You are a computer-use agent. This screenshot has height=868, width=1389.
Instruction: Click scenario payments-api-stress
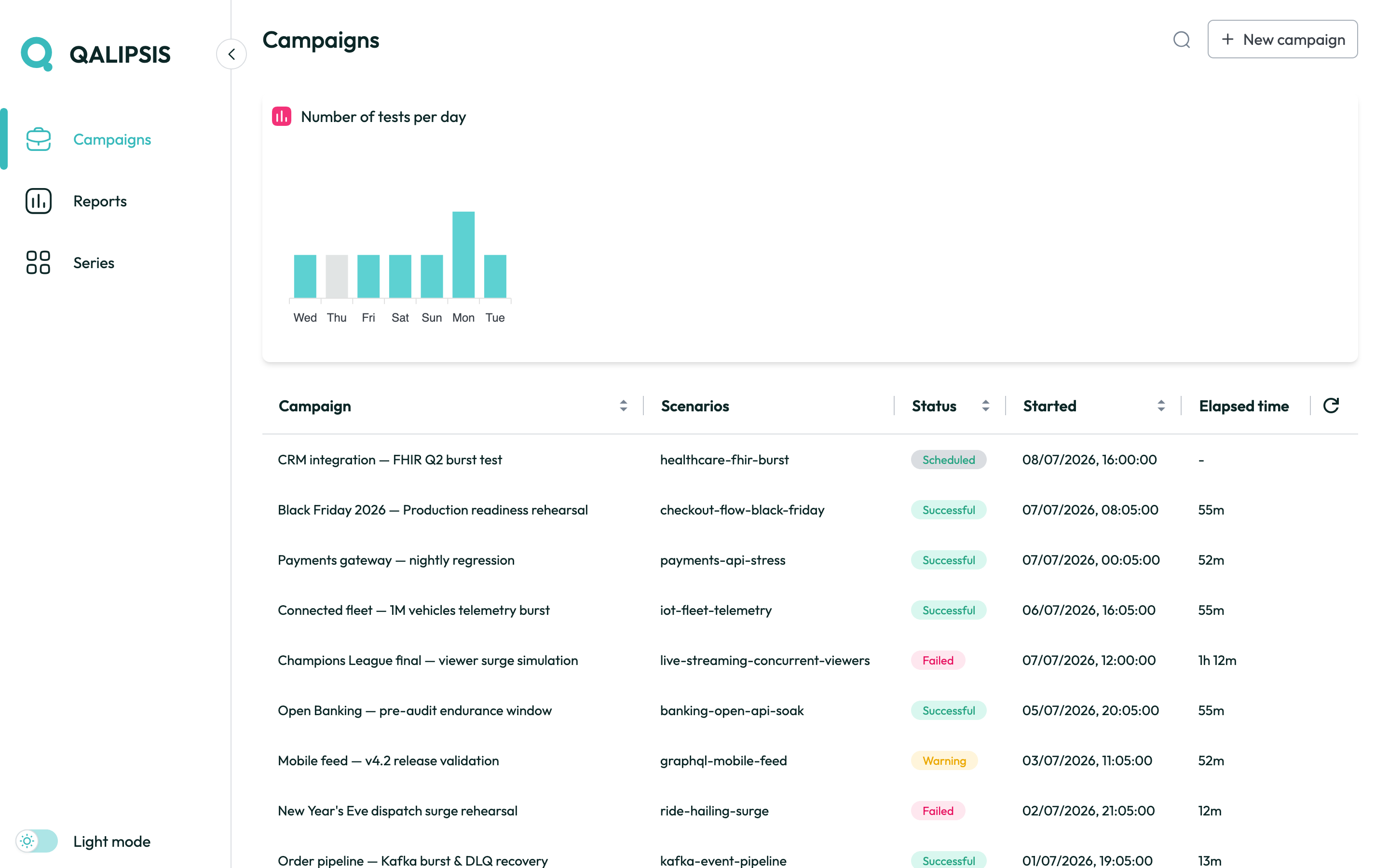[x=722, y=560]
